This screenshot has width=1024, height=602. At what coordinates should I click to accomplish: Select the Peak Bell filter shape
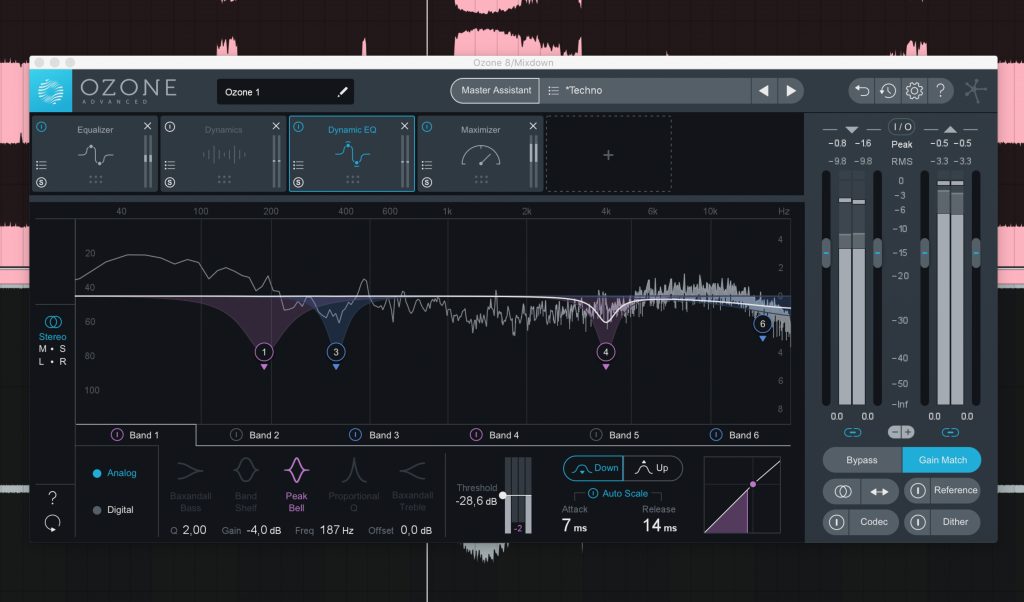click(x=299, y=483)
